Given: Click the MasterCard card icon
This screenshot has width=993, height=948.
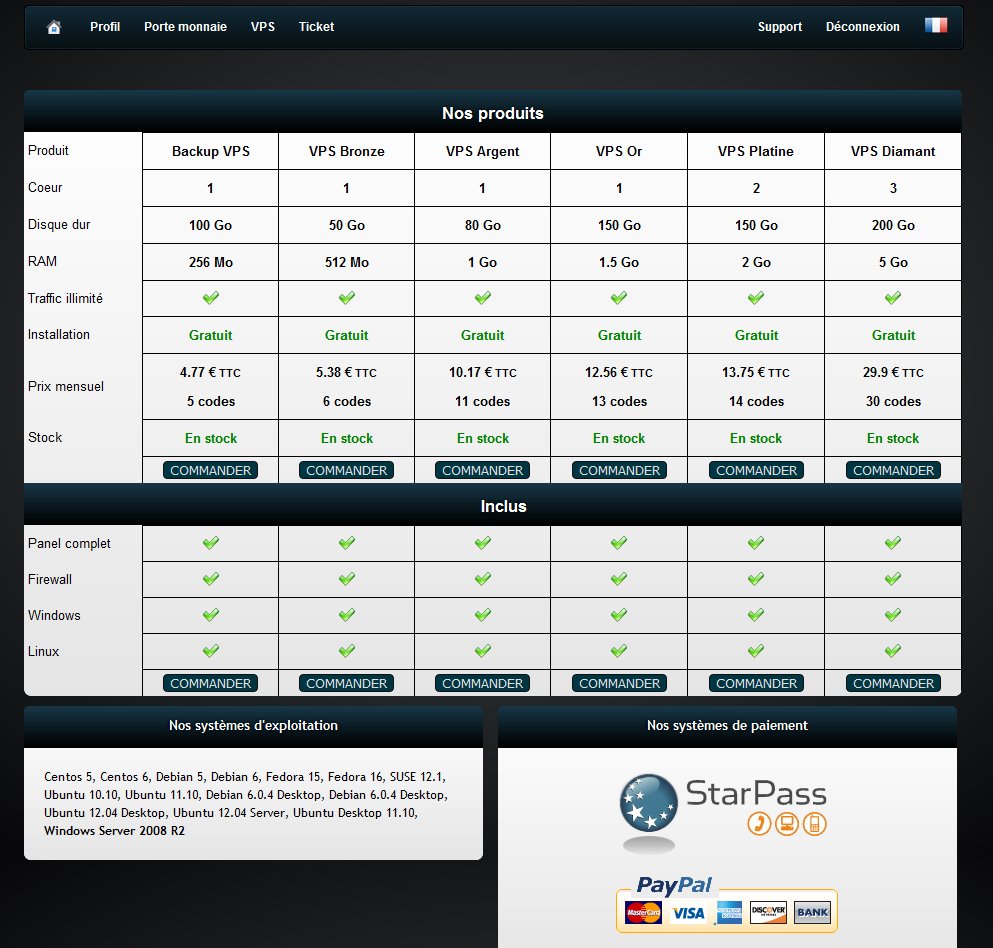Looking at the screenshot, I should coord(643,913).
